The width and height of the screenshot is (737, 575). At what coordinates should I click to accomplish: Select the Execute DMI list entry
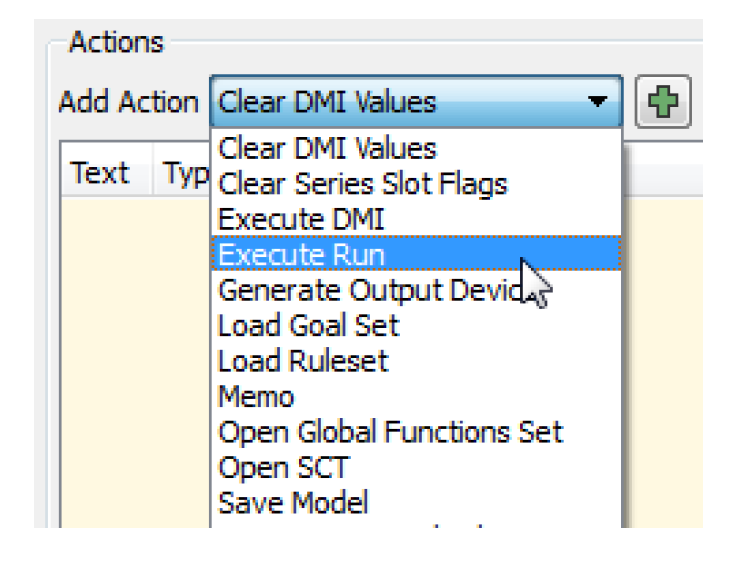point(300,220)
